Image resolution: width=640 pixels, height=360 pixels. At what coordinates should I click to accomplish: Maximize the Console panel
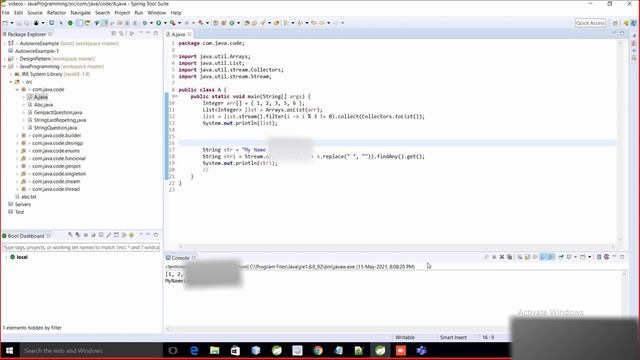(x=622, y=257)
